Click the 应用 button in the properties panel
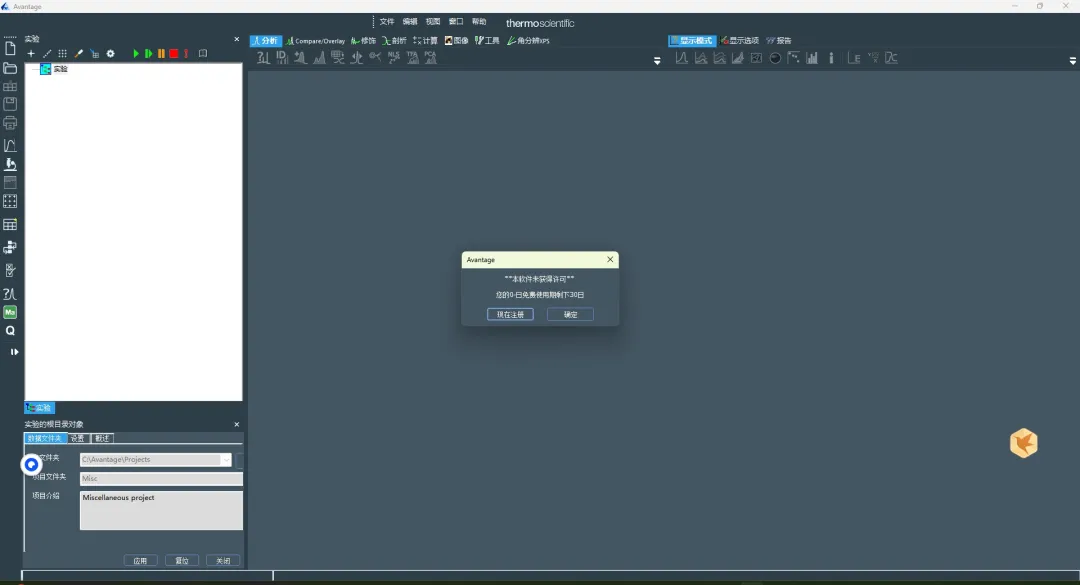Screen dimensions: 1080x585 (x=141, y=561)
